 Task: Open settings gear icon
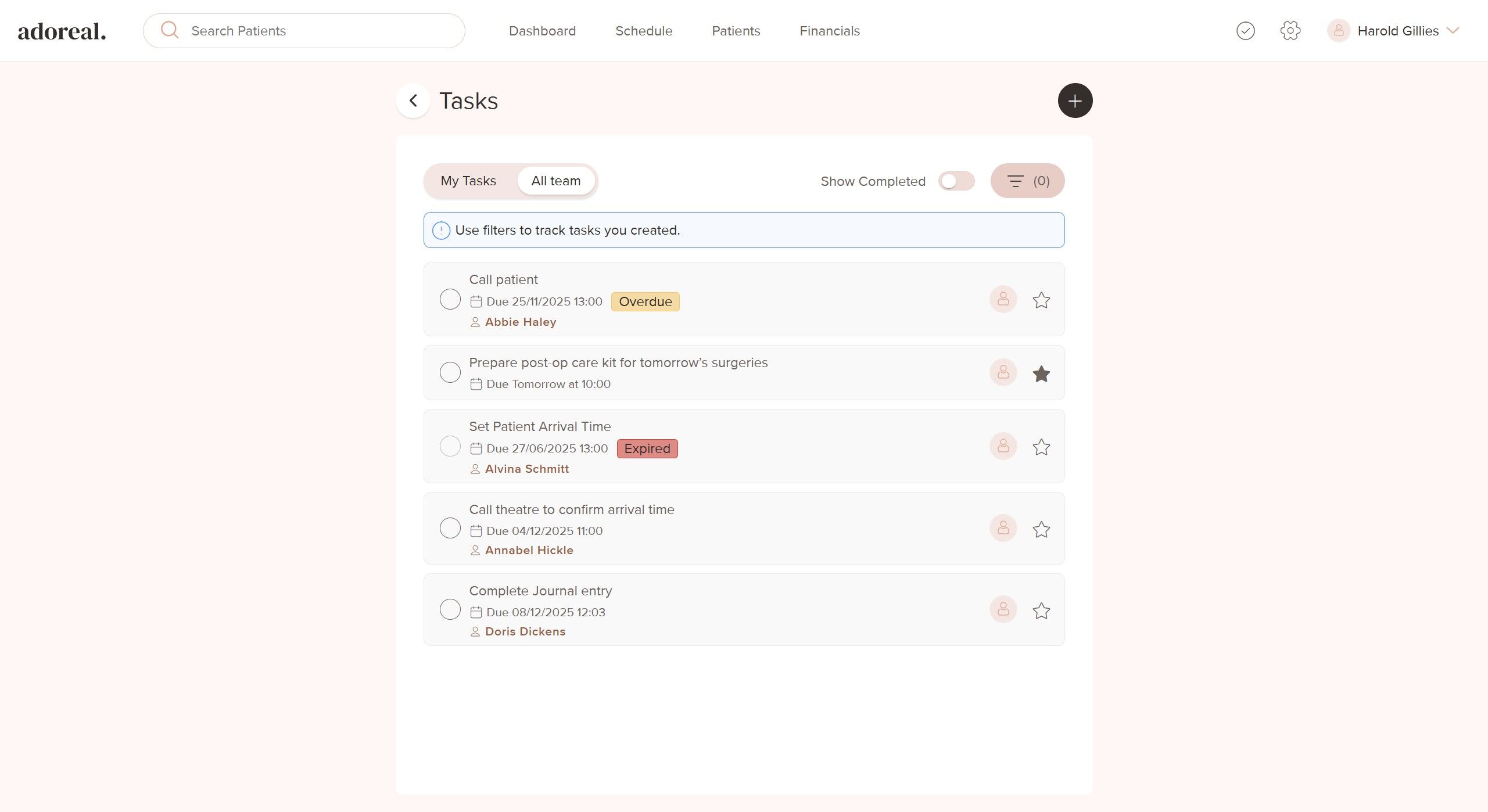click(x=1290, y=31)
